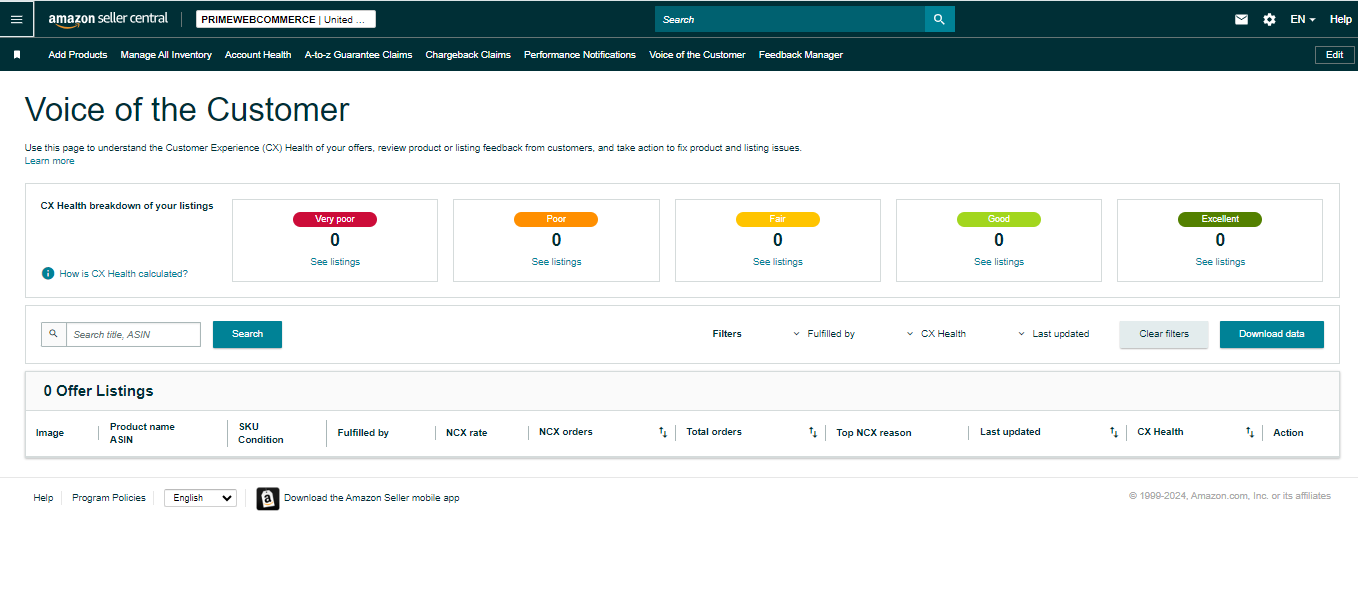Open the mail messages icon
1358x595 pixels.
1241,19
